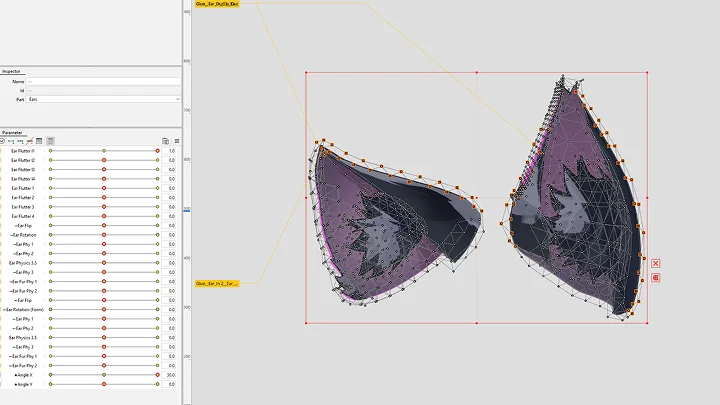
Task: Select the Inspector tab
Action: 11,71
